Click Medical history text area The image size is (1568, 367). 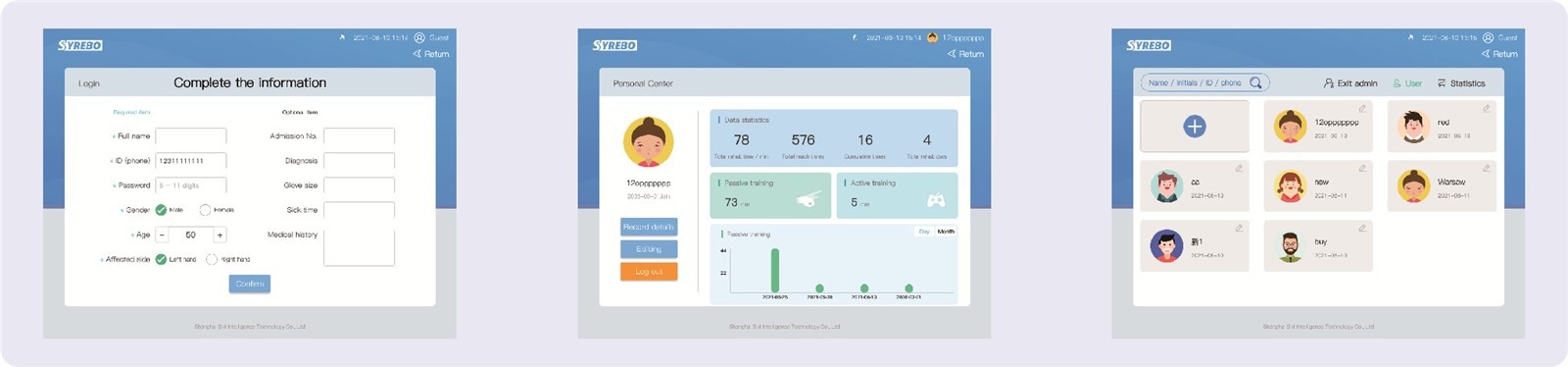(x=359, y=247)
